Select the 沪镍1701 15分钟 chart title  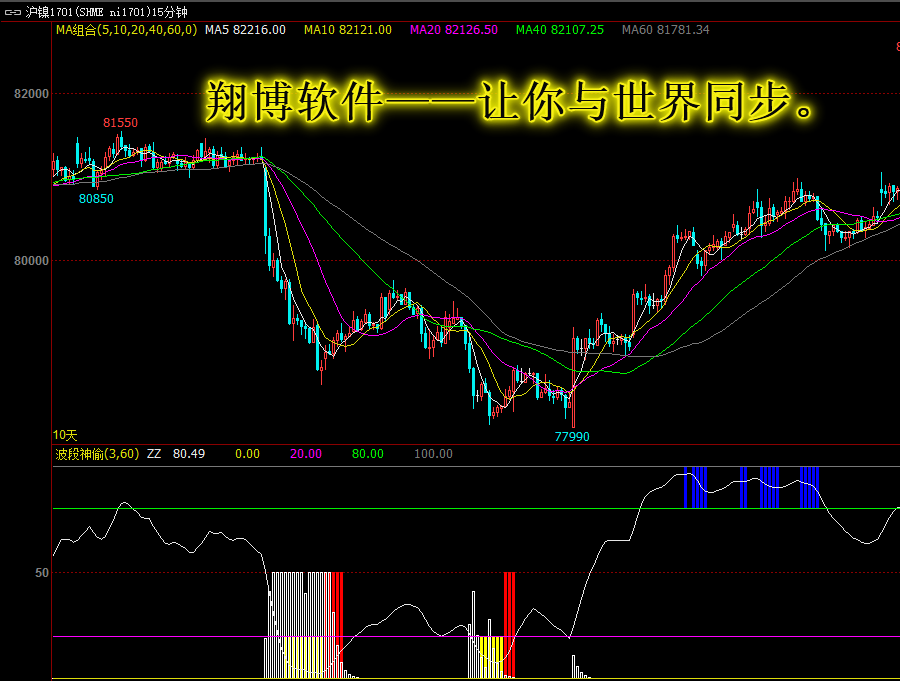coord(107,12)
